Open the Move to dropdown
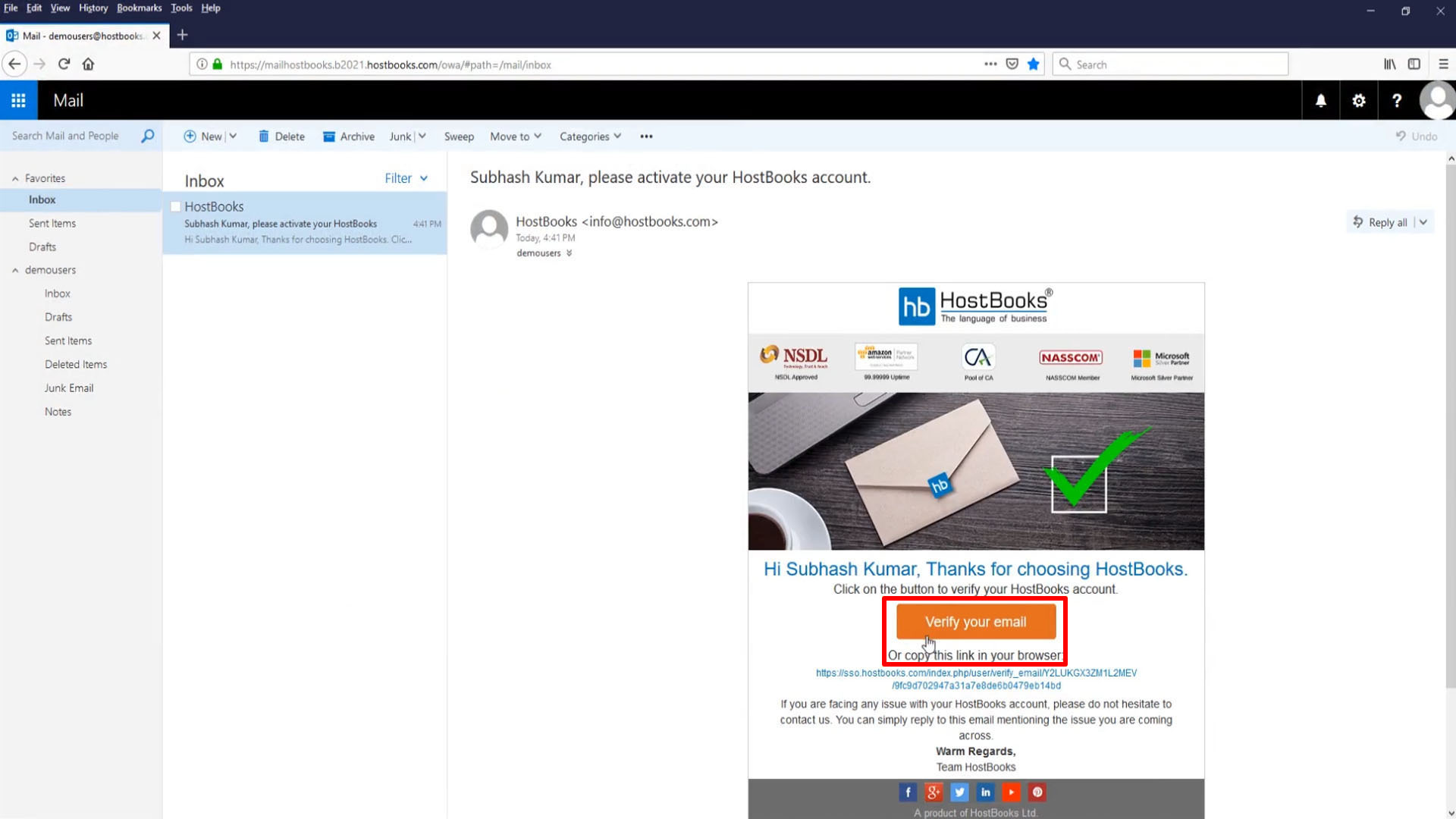Viewport: 1456px width, 819px height. (x=516, y=136)
